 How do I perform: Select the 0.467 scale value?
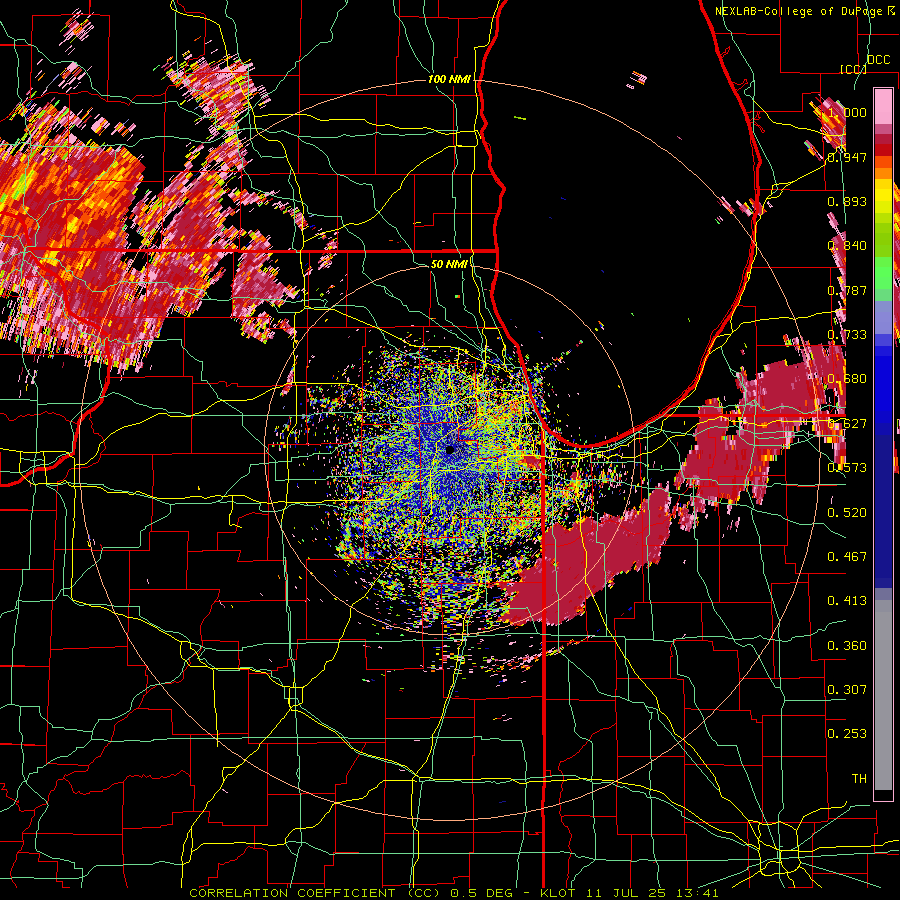coord(847,557)
